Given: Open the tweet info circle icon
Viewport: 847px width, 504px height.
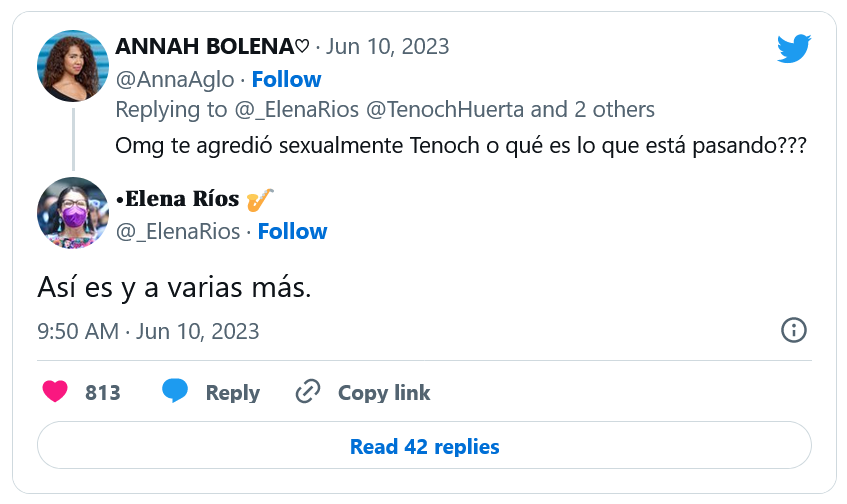Looking at the screenshot, I should tap(793, 331).
